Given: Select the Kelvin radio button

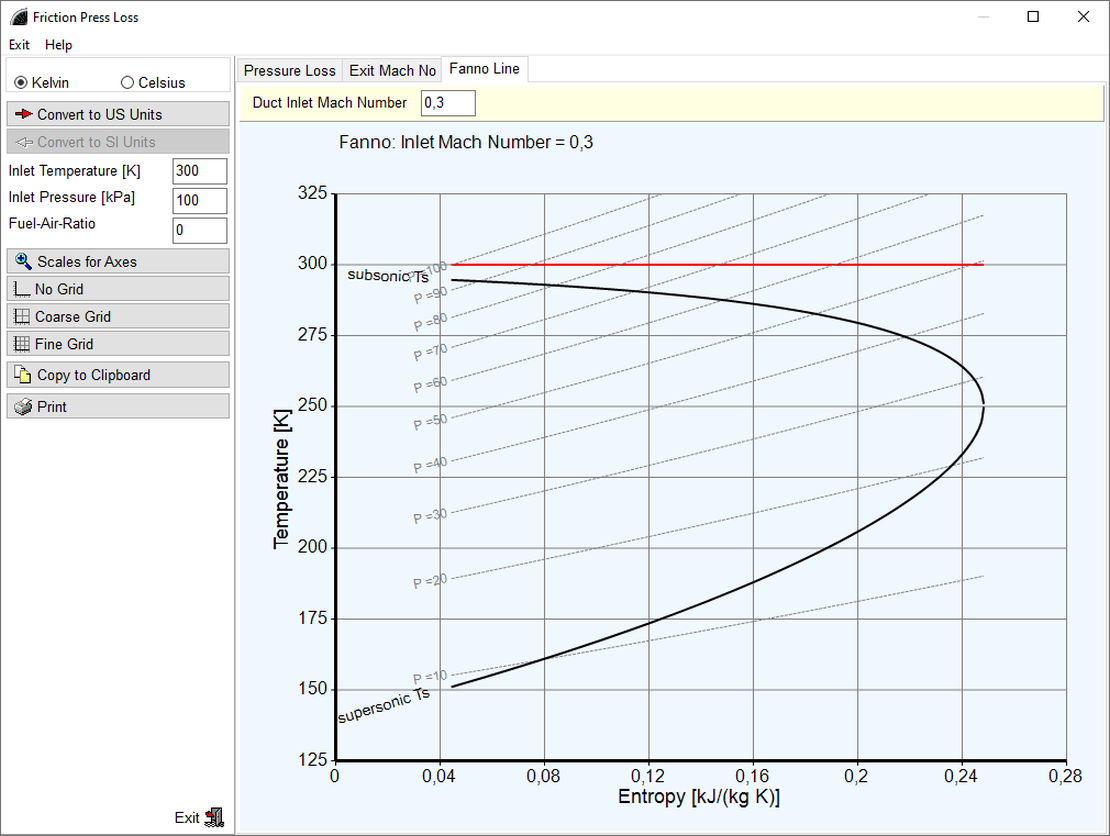Looking at the screenshot, I should (21, 83).
